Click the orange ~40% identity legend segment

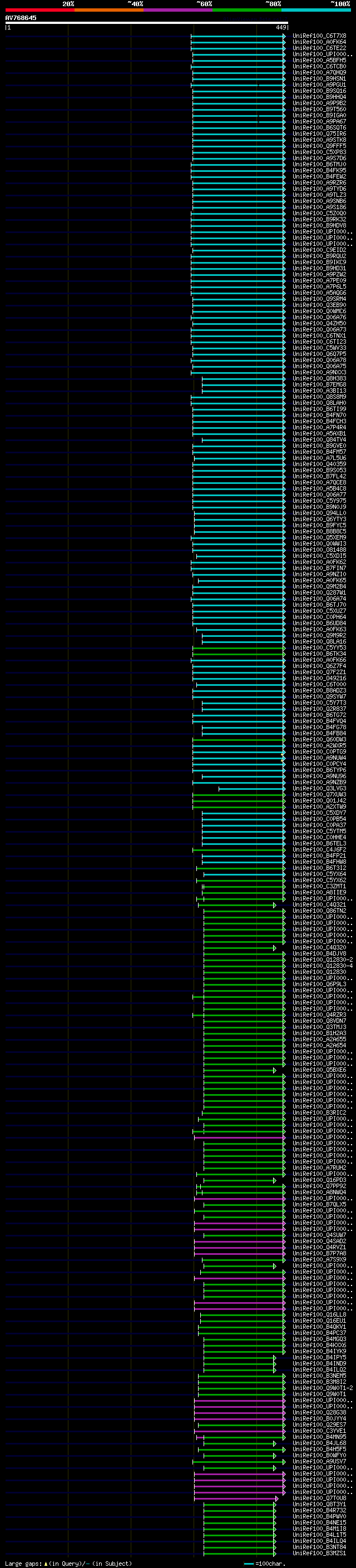click(x=109, y=10)
